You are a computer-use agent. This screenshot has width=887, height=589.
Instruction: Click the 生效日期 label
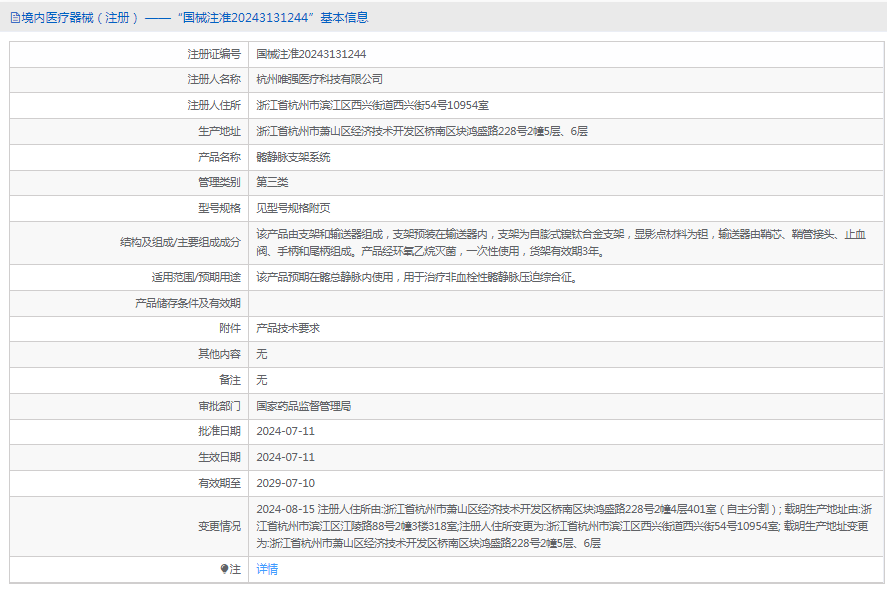pos(219,457)
